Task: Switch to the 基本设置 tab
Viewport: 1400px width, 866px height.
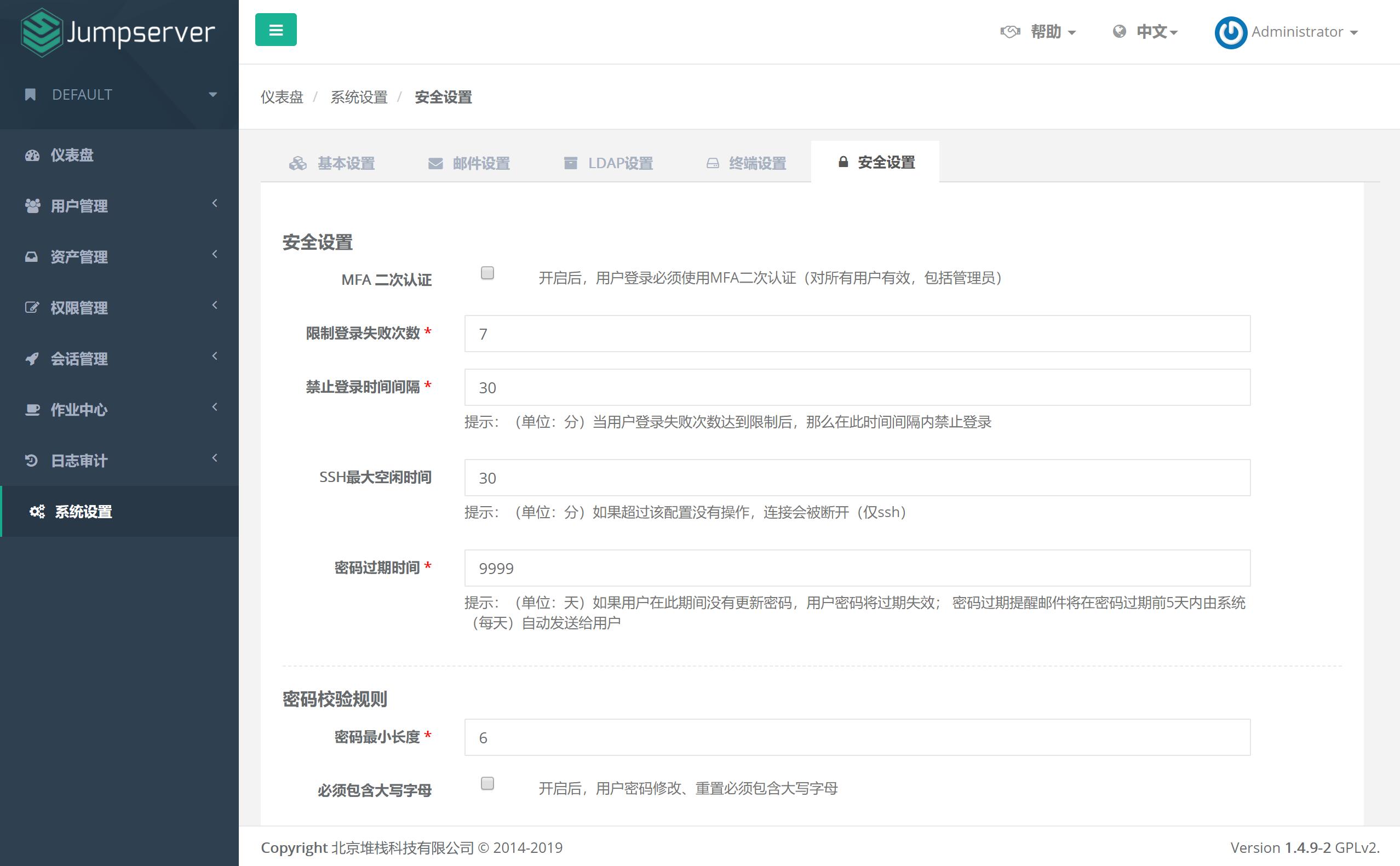Action: [331, 163]
